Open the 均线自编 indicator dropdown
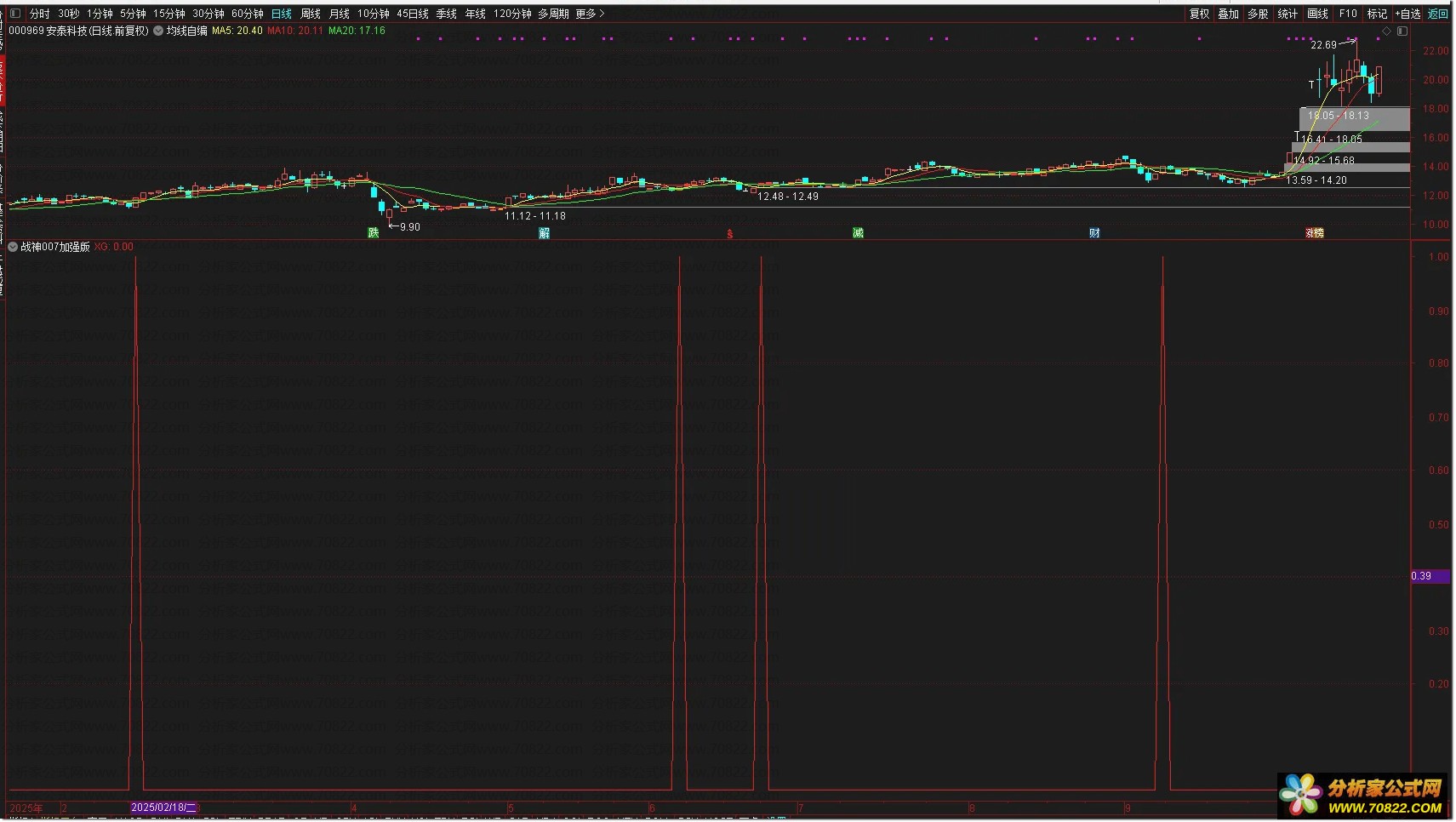 [158, 31]
